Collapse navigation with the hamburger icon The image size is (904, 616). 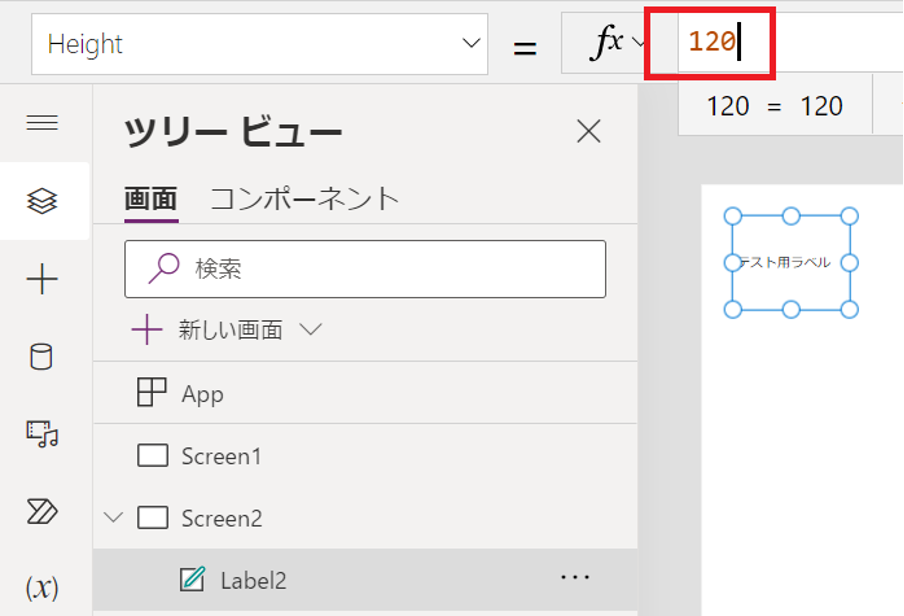click(42, 122)
